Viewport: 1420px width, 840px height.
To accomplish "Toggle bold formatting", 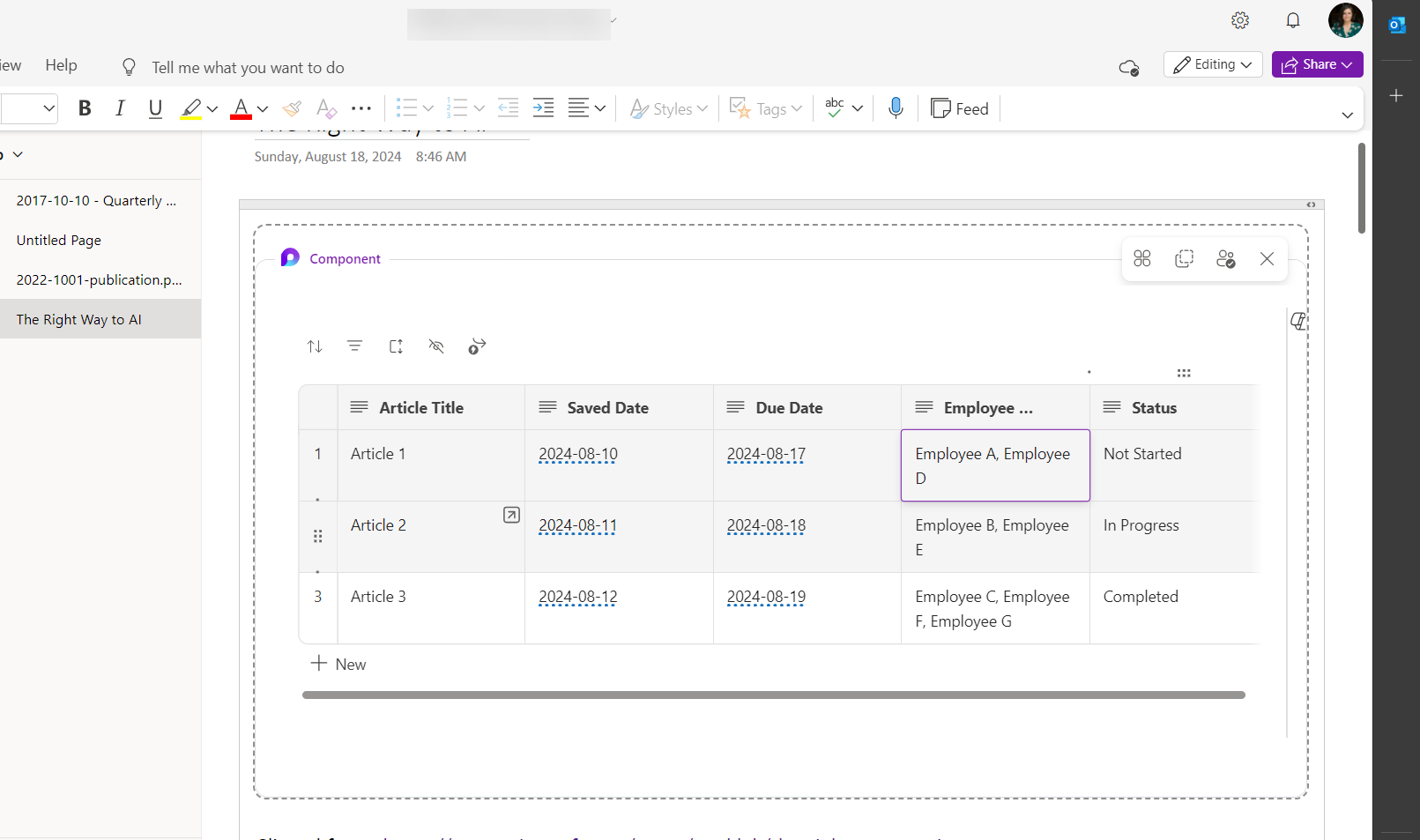I will pyautogui.click(x=85, y=108).
